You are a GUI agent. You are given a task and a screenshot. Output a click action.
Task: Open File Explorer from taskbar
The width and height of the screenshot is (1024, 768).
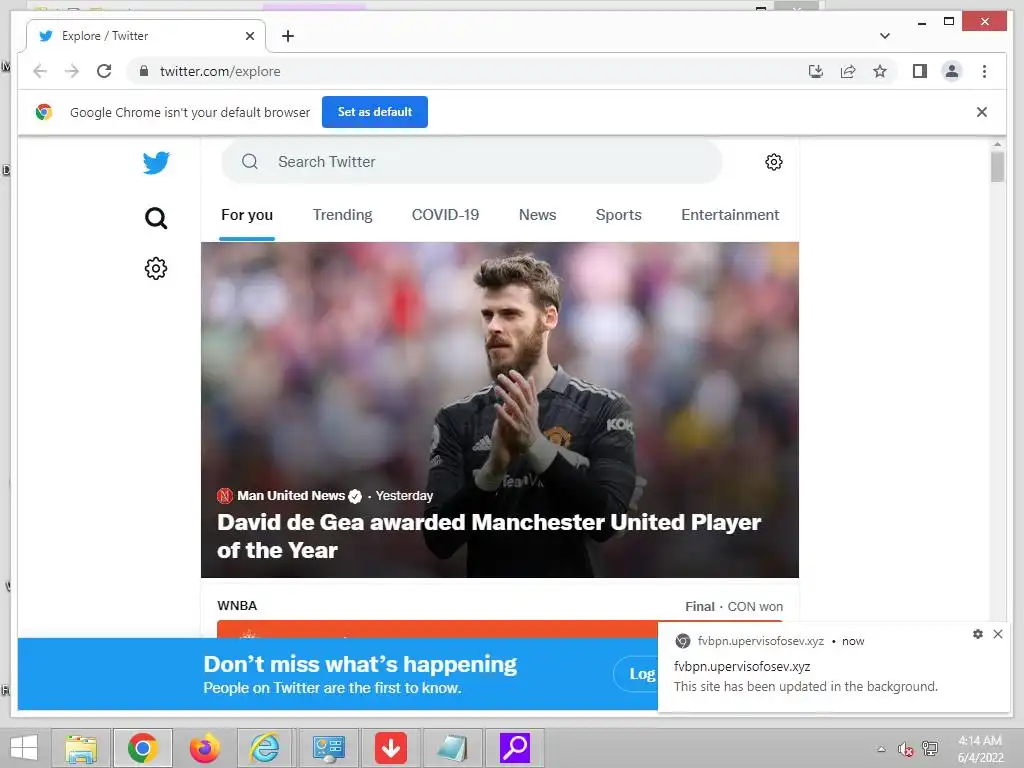[81, 748]
